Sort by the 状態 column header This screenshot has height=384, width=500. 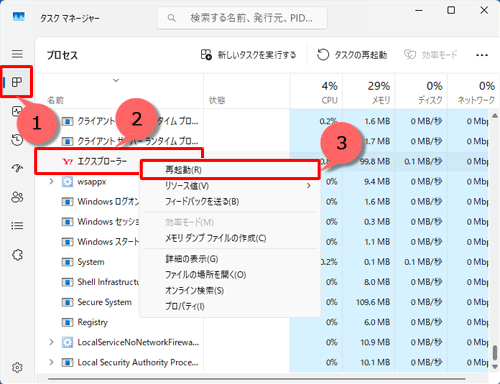247,91
